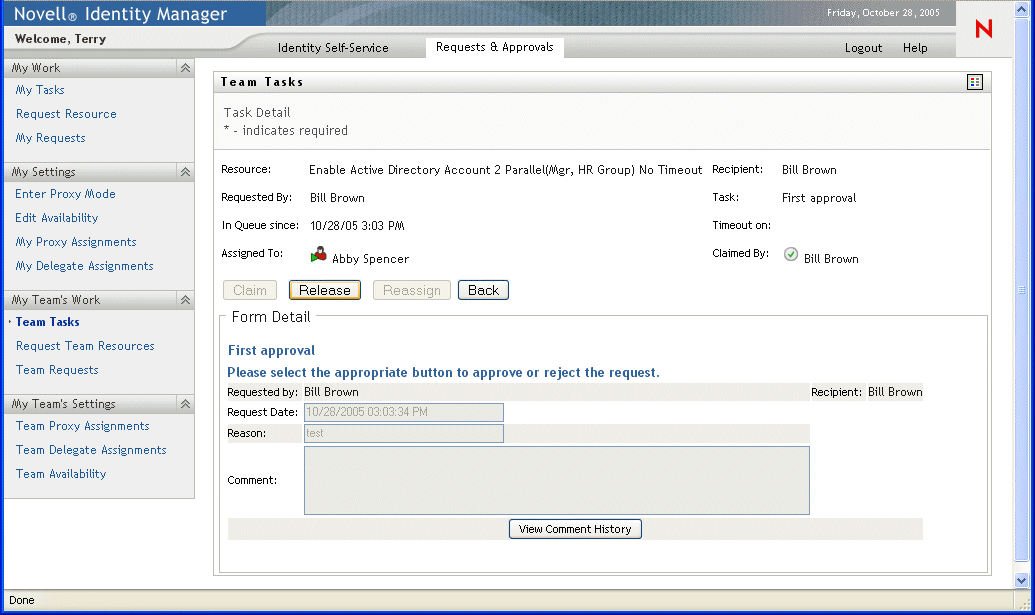Click inside the Comment text area
The image size is (1035, 615).
click(x=556, y=480)
